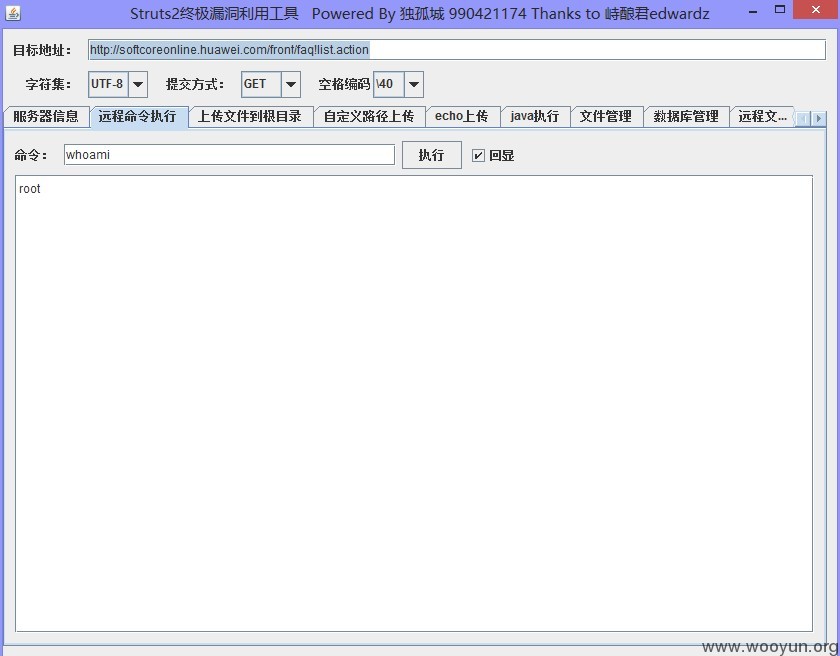Open the 文件管理 tab
The width and height of the screenshot is (840, 656).
(x=606, y=116)
